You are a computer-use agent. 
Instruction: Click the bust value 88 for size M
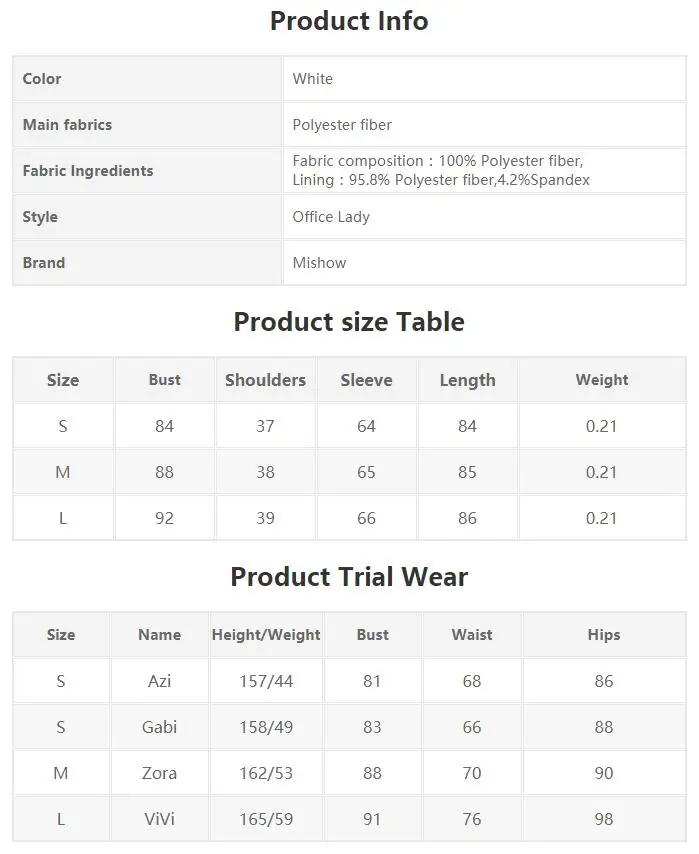pos(164,472)
